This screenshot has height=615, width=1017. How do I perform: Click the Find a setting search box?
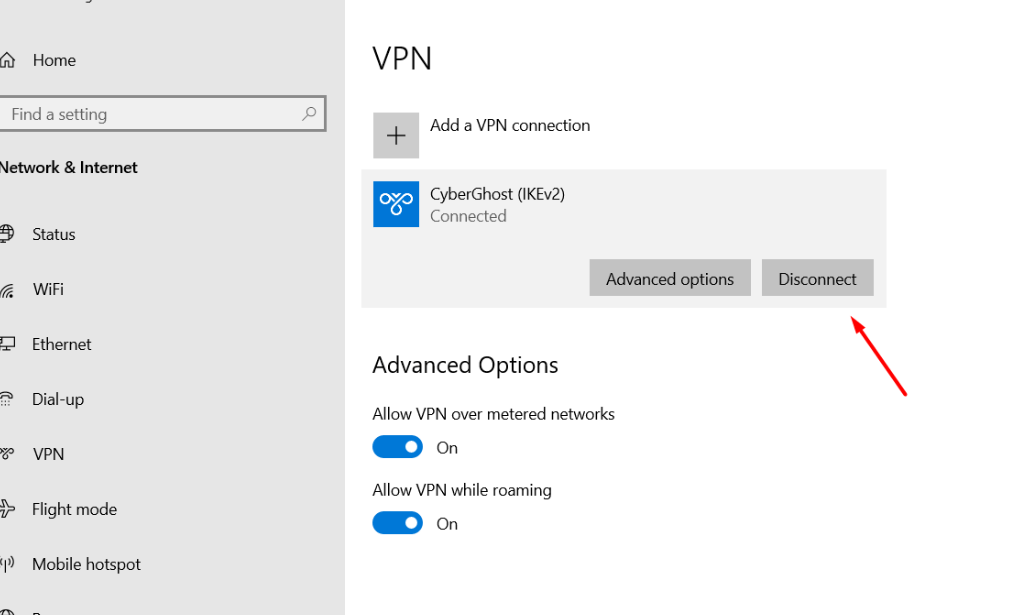[162, 114]
